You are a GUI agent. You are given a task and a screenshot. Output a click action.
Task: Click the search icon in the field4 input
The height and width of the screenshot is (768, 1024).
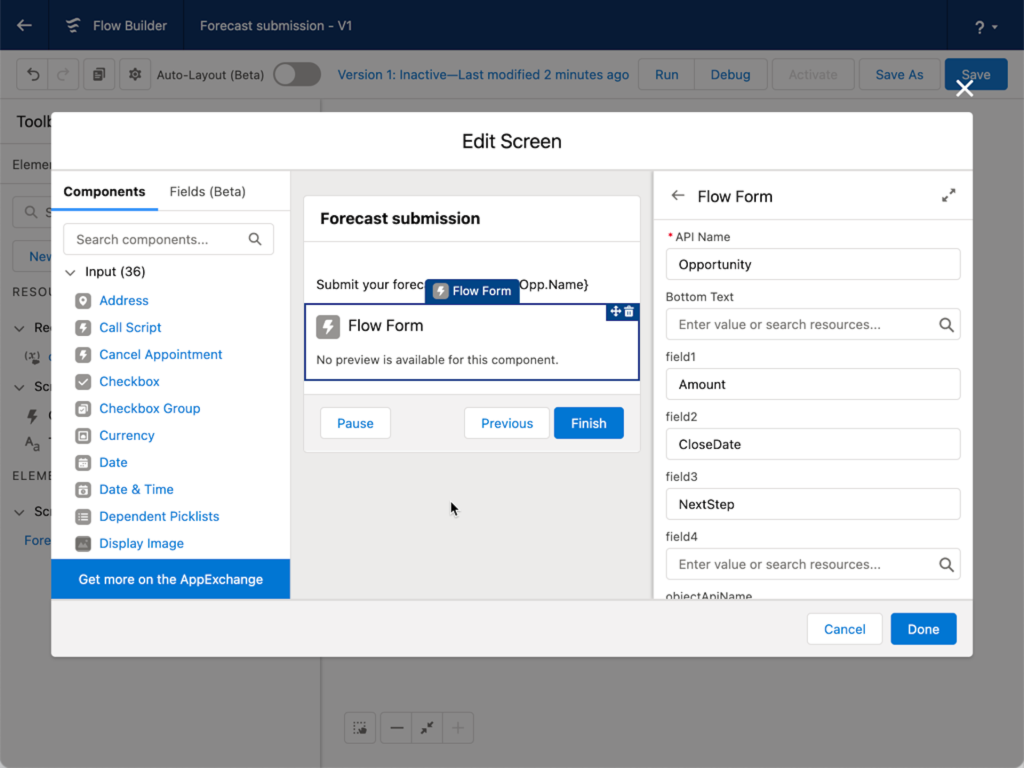[946, 564]
